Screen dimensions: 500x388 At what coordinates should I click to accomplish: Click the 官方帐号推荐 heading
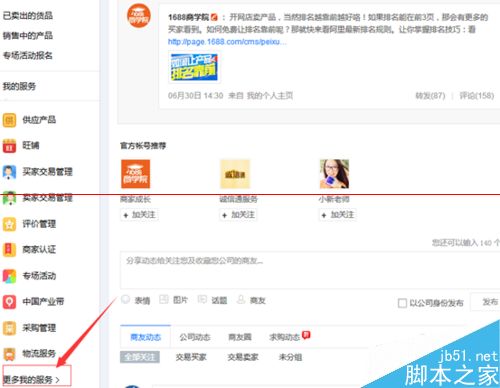click(143, 146)
